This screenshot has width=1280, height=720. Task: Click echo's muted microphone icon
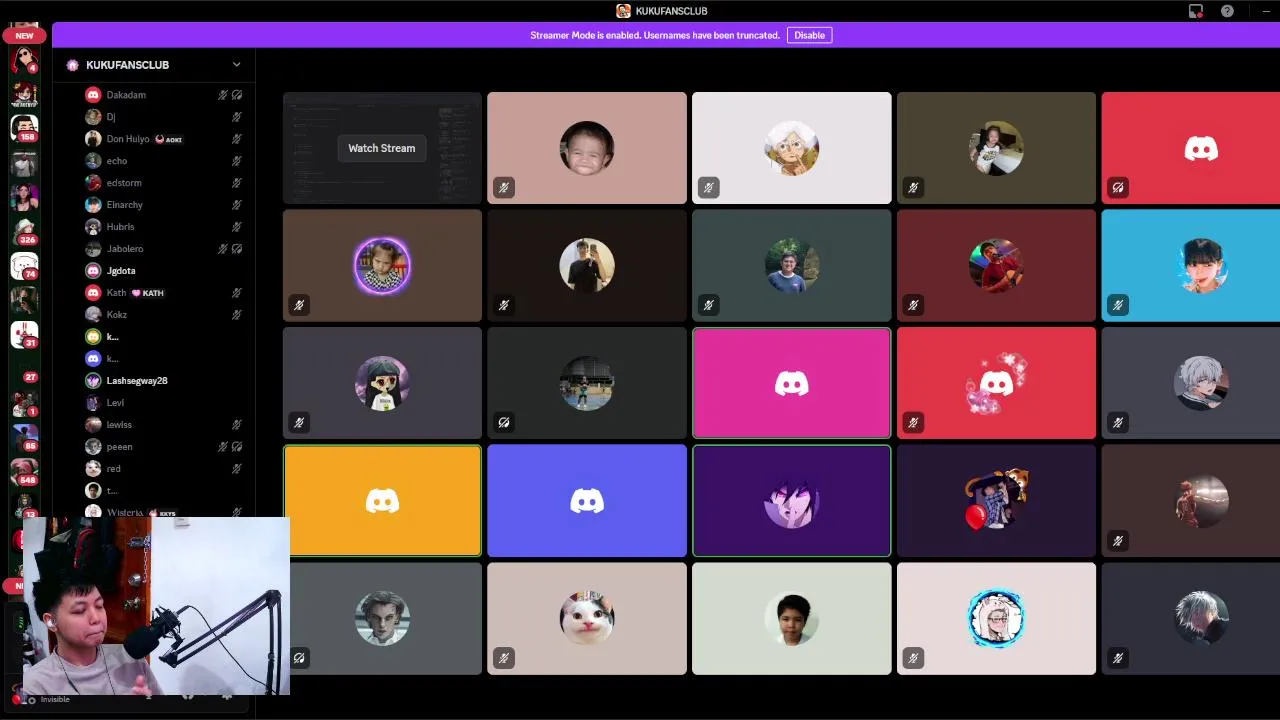tap(237, 161)
